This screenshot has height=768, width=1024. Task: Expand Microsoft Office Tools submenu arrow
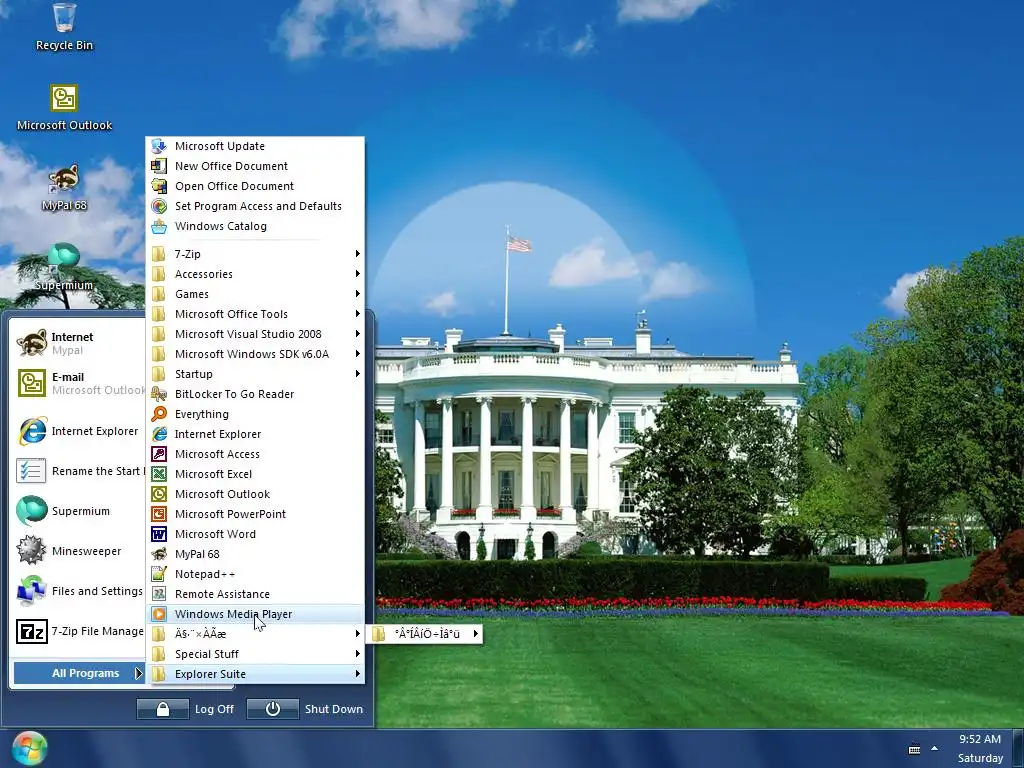click(x=357, y=313)
